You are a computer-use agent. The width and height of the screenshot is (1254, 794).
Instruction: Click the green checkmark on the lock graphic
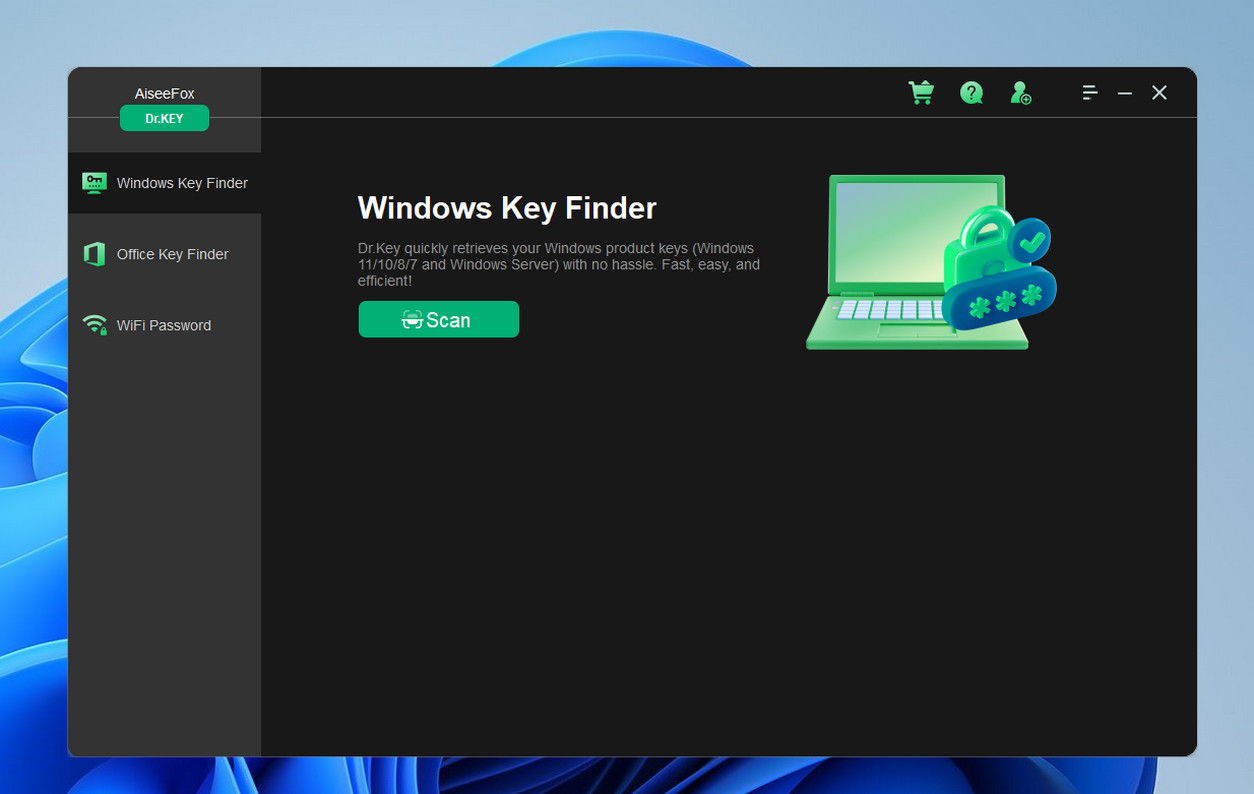click(1034, 240)
